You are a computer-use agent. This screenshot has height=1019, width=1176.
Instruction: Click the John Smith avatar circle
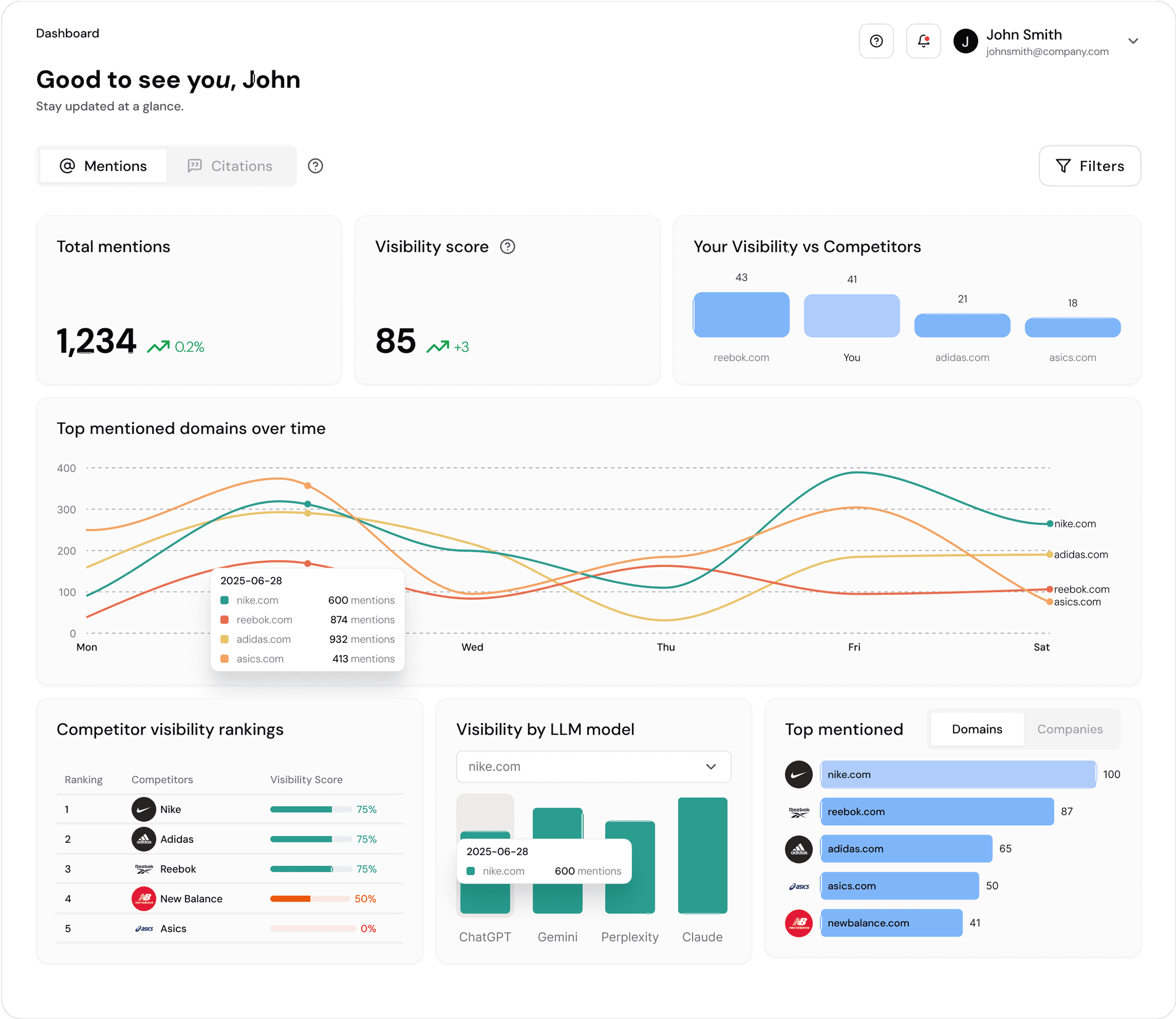click(965, 41)
